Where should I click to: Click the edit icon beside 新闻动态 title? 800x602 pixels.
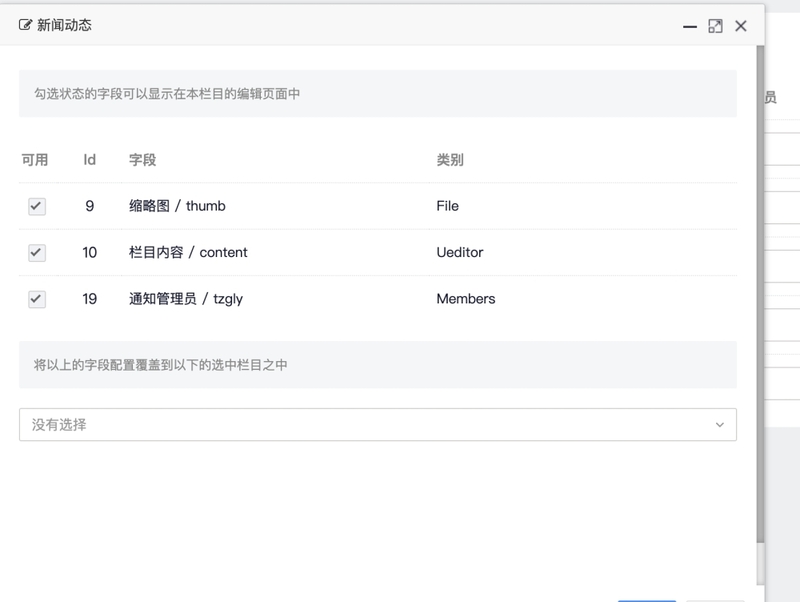(25, 25)
